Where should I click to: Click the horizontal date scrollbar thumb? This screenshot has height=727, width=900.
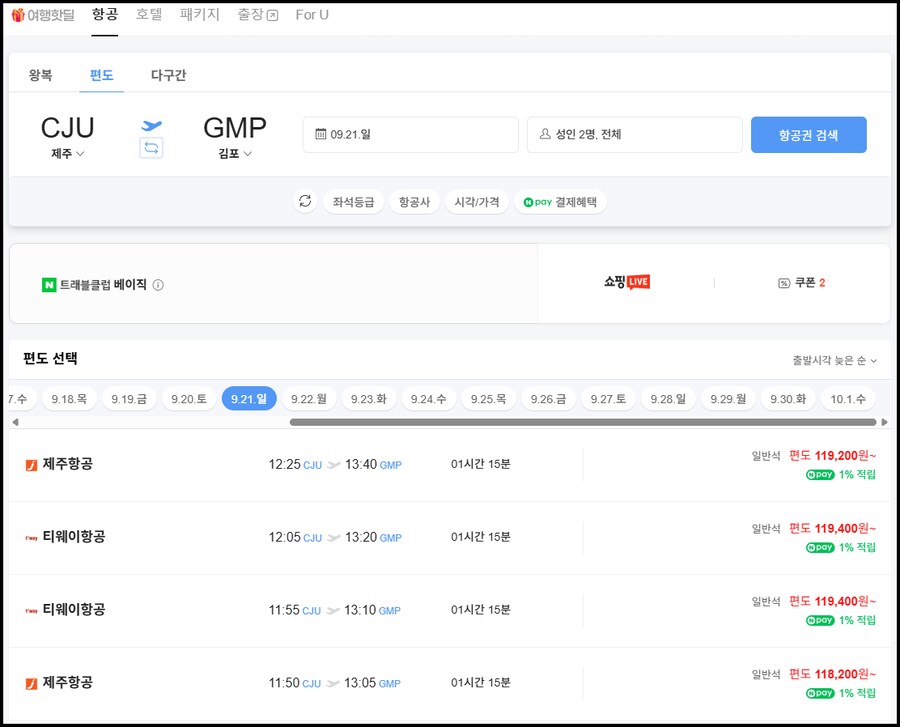pyautogui.click(x=580, y=422)
